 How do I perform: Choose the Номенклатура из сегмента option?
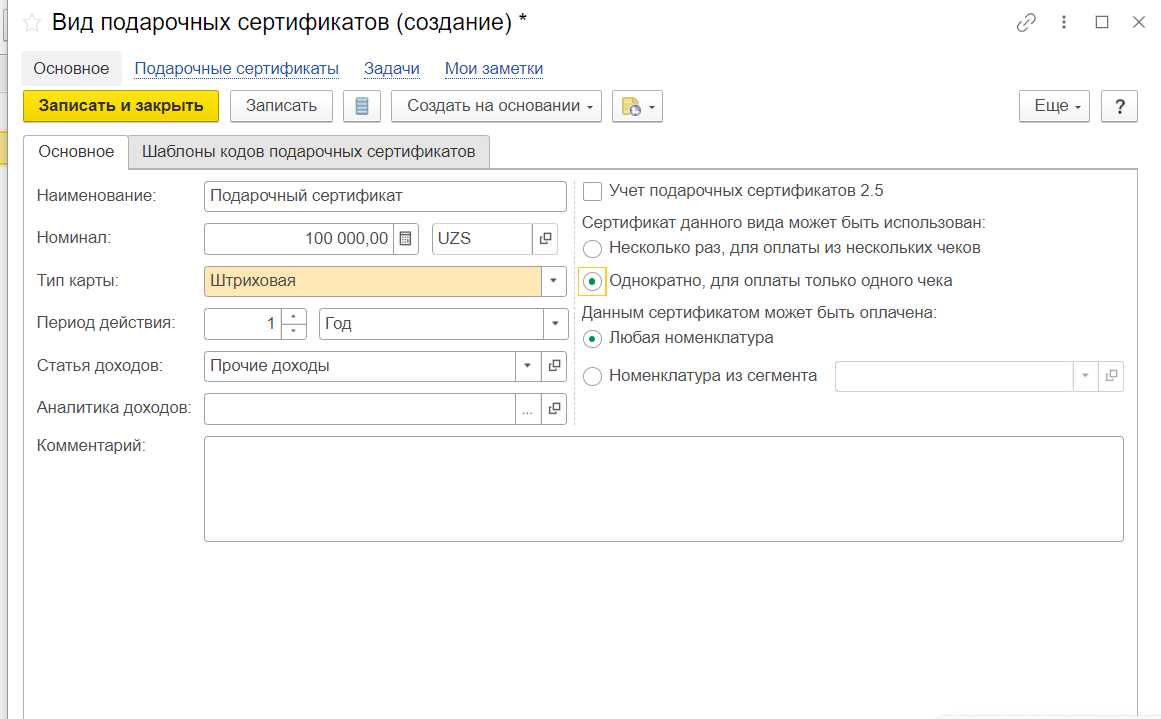593,377
